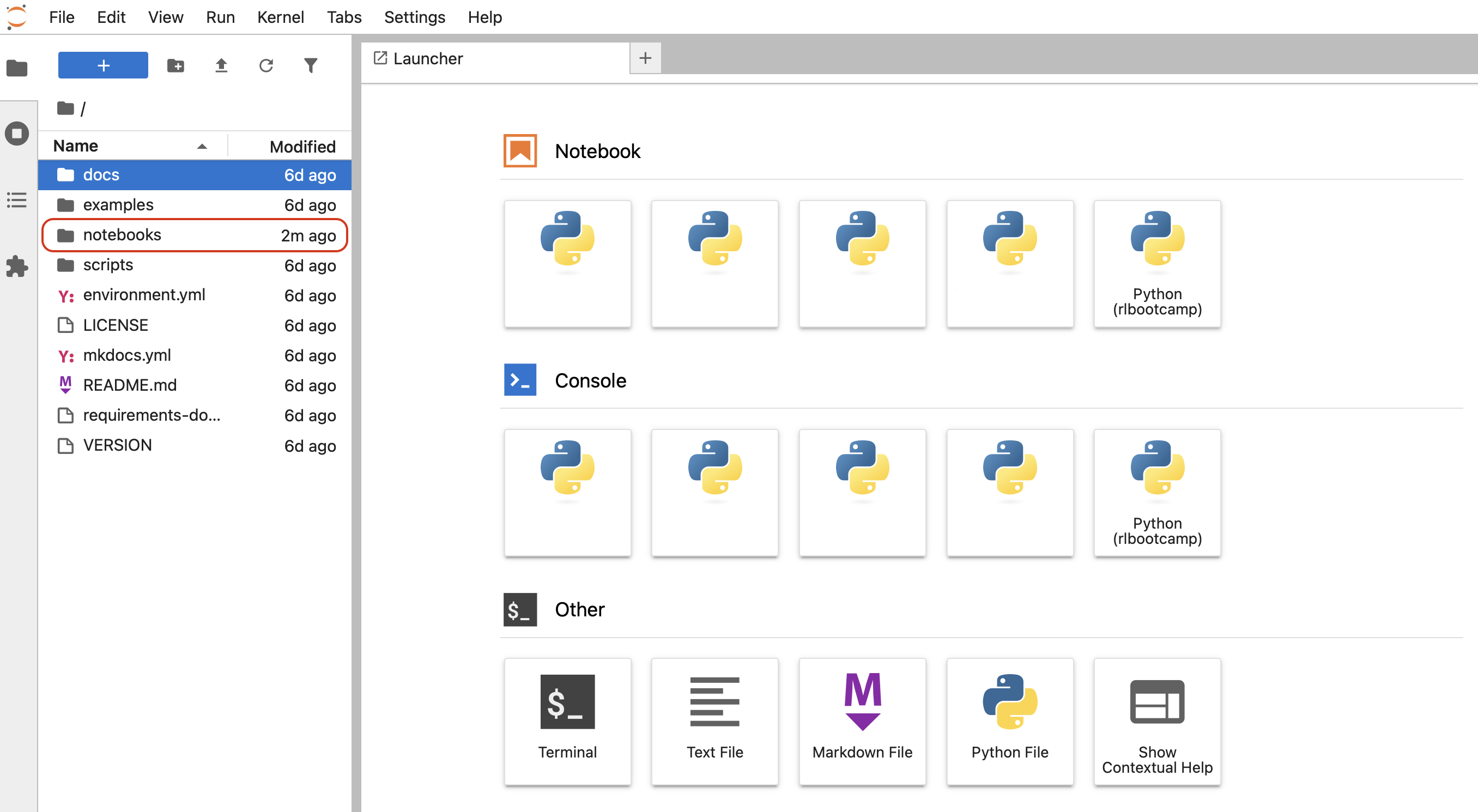Refresh the file browser list
Screen dimensions: 1478x812
265,65
